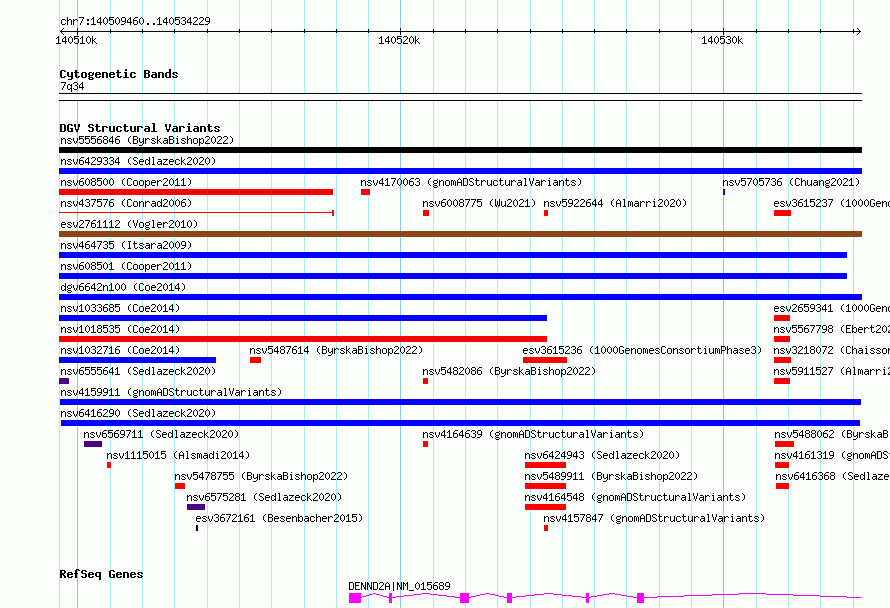Open nsv5482086 (ByrskaBishop2022) label

coord(509,371)
